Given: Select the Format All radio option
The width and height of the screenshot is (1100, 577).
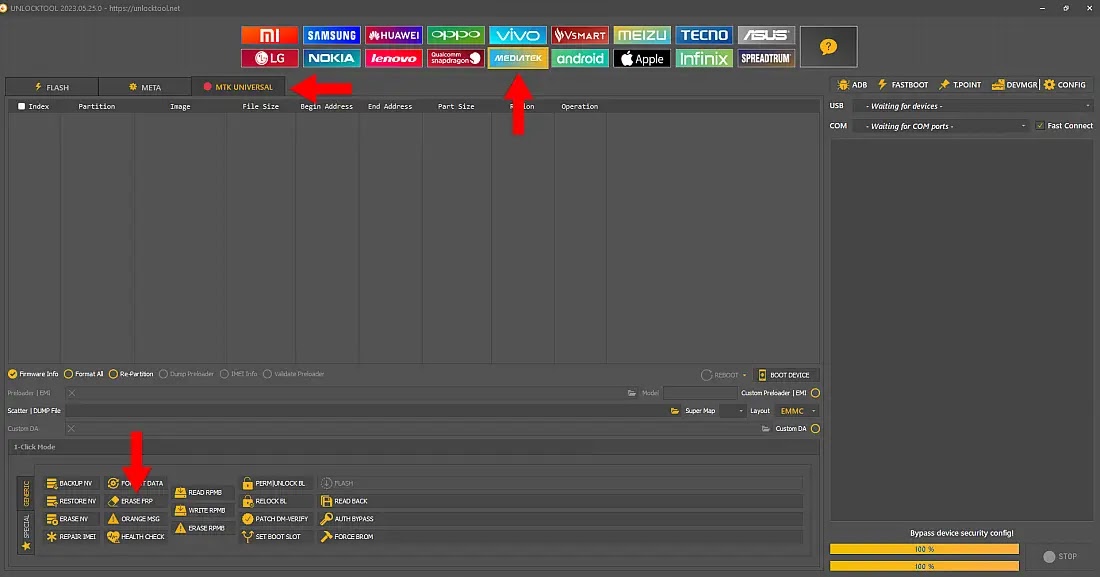Looking at the screenshot, I should pos(83,374).
